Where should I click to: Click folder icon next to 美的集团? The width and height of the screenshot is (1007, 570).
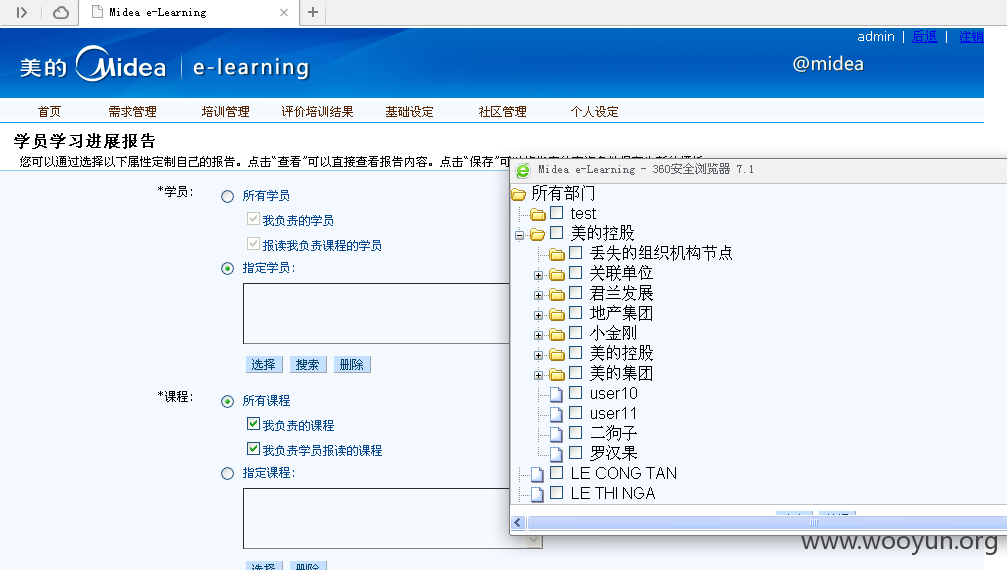point(557,374)
